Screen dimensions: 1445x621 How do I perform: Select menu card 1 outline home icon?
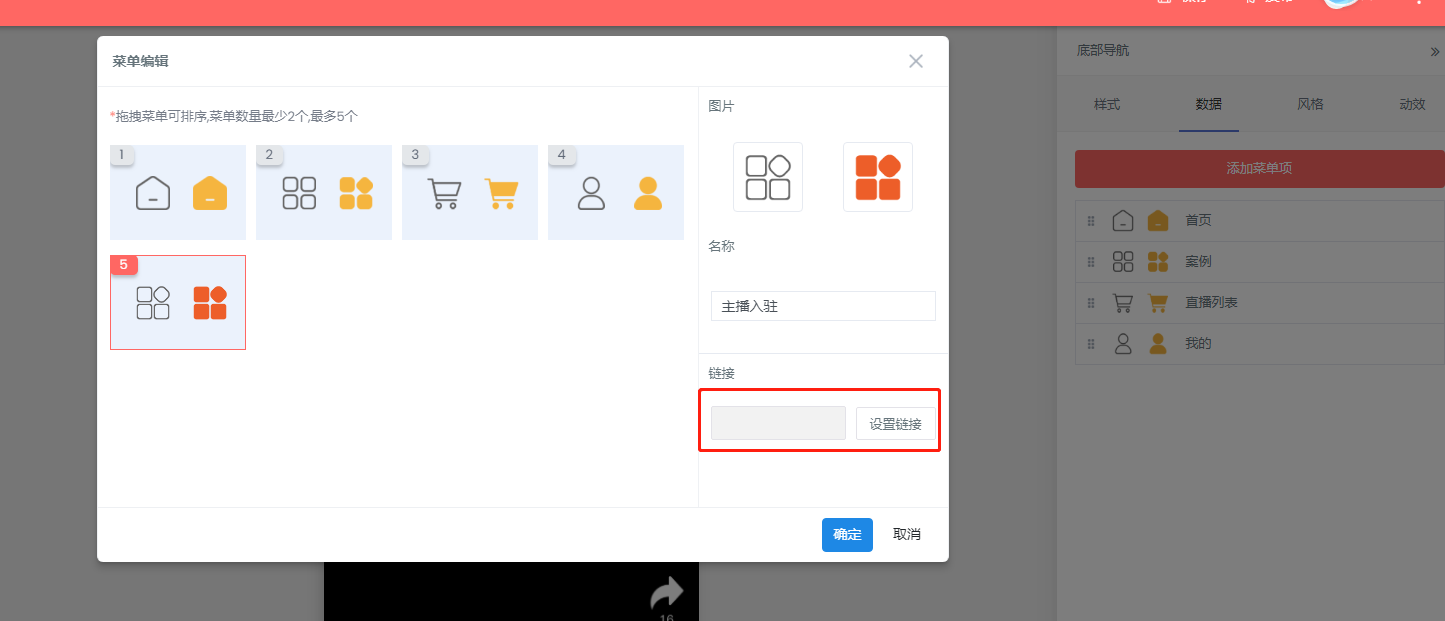coord(153,193)
